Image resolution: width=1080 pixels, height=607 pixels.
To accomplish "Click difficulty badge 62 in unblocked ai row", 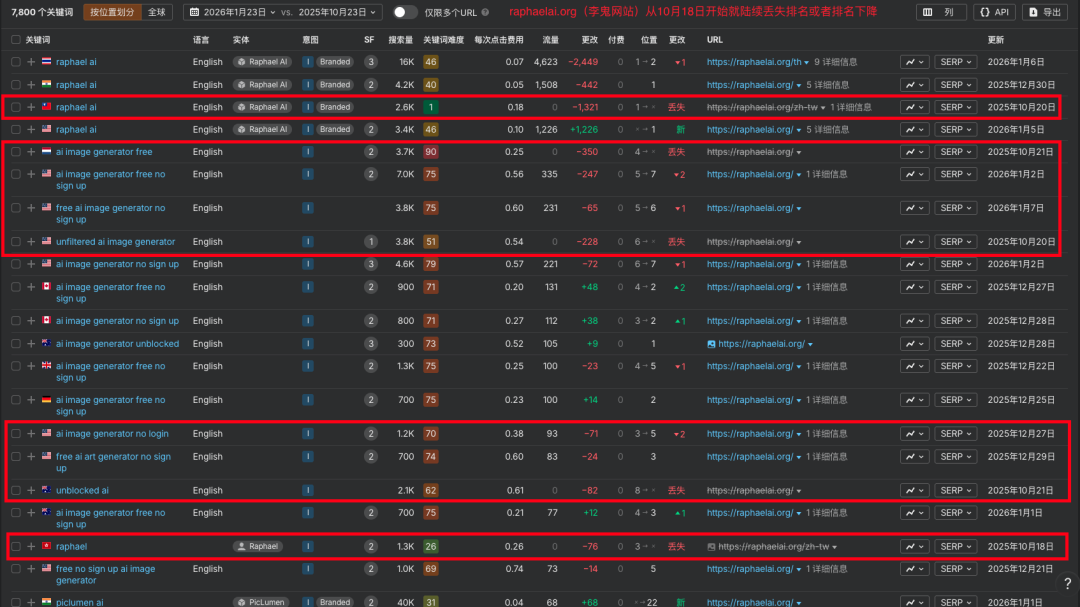I will 430,491.
